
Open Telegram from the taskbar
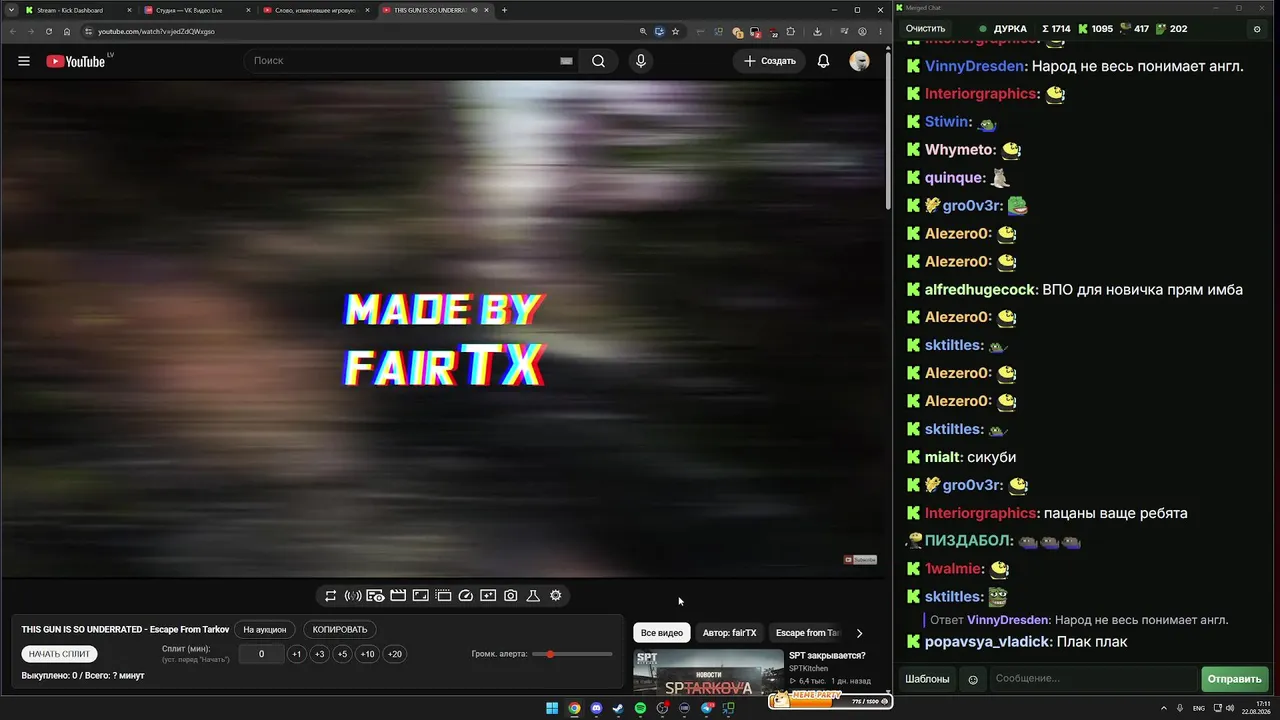[707, 709]
